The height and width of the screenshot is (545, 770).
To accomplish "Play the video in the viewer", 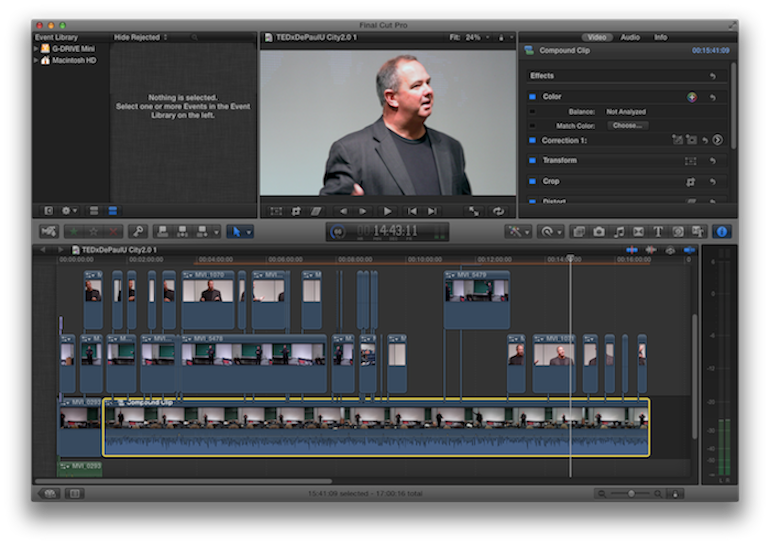I will coord(387,211).
